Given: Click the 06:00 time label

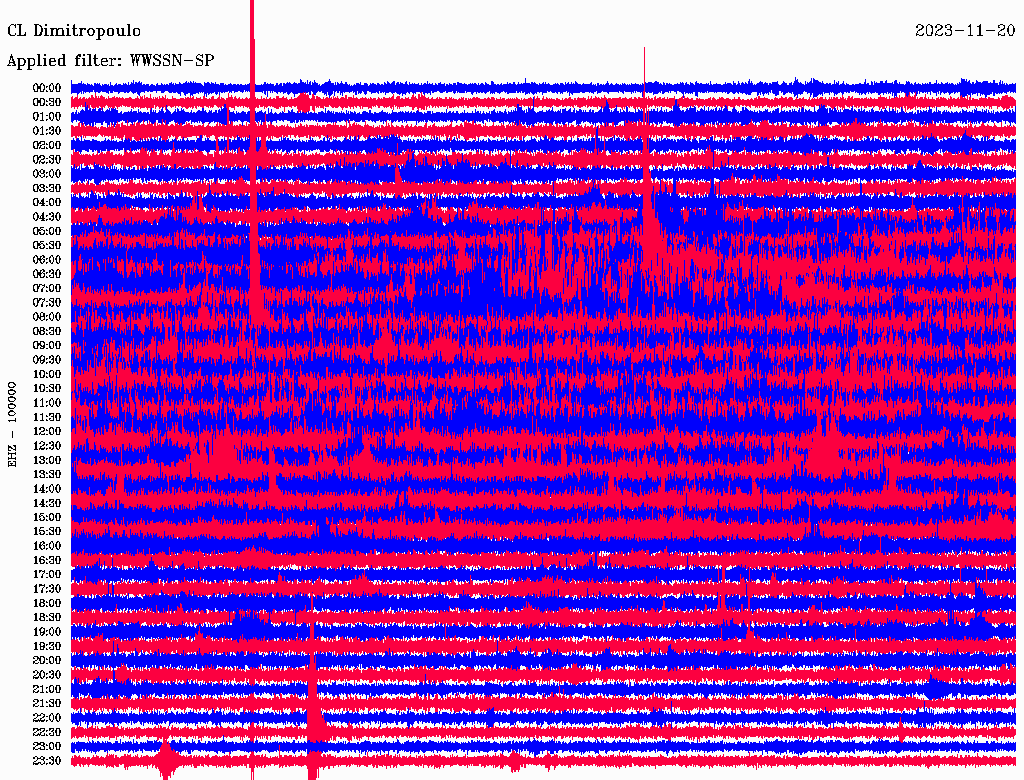Looking at the screenshot, I should coord(47,259).
